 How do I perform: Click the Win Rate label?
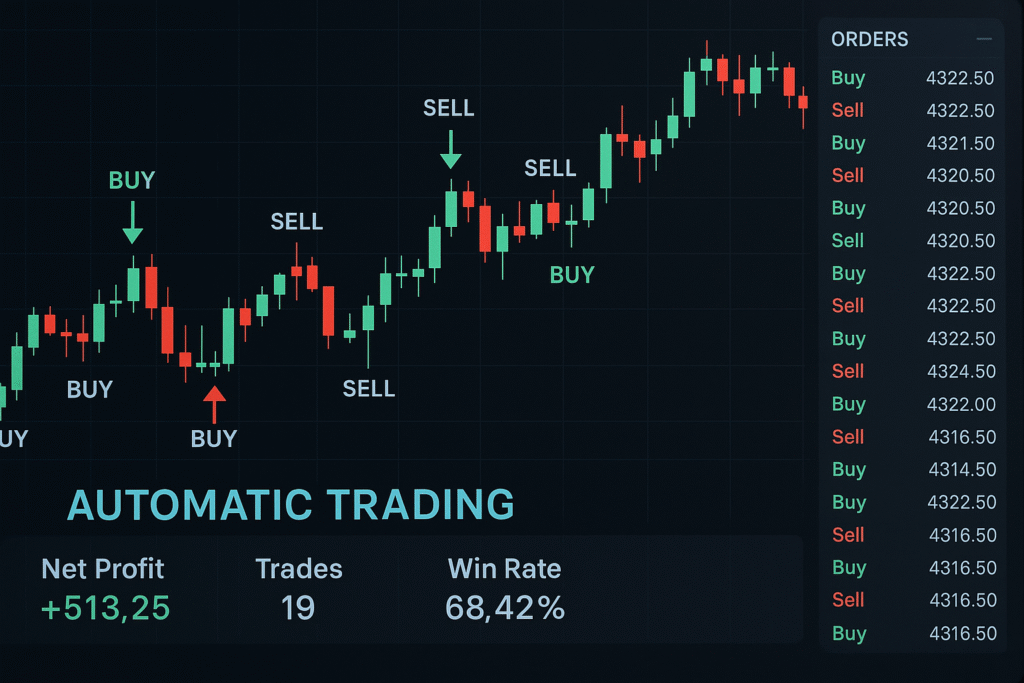[x=504, y=569]
